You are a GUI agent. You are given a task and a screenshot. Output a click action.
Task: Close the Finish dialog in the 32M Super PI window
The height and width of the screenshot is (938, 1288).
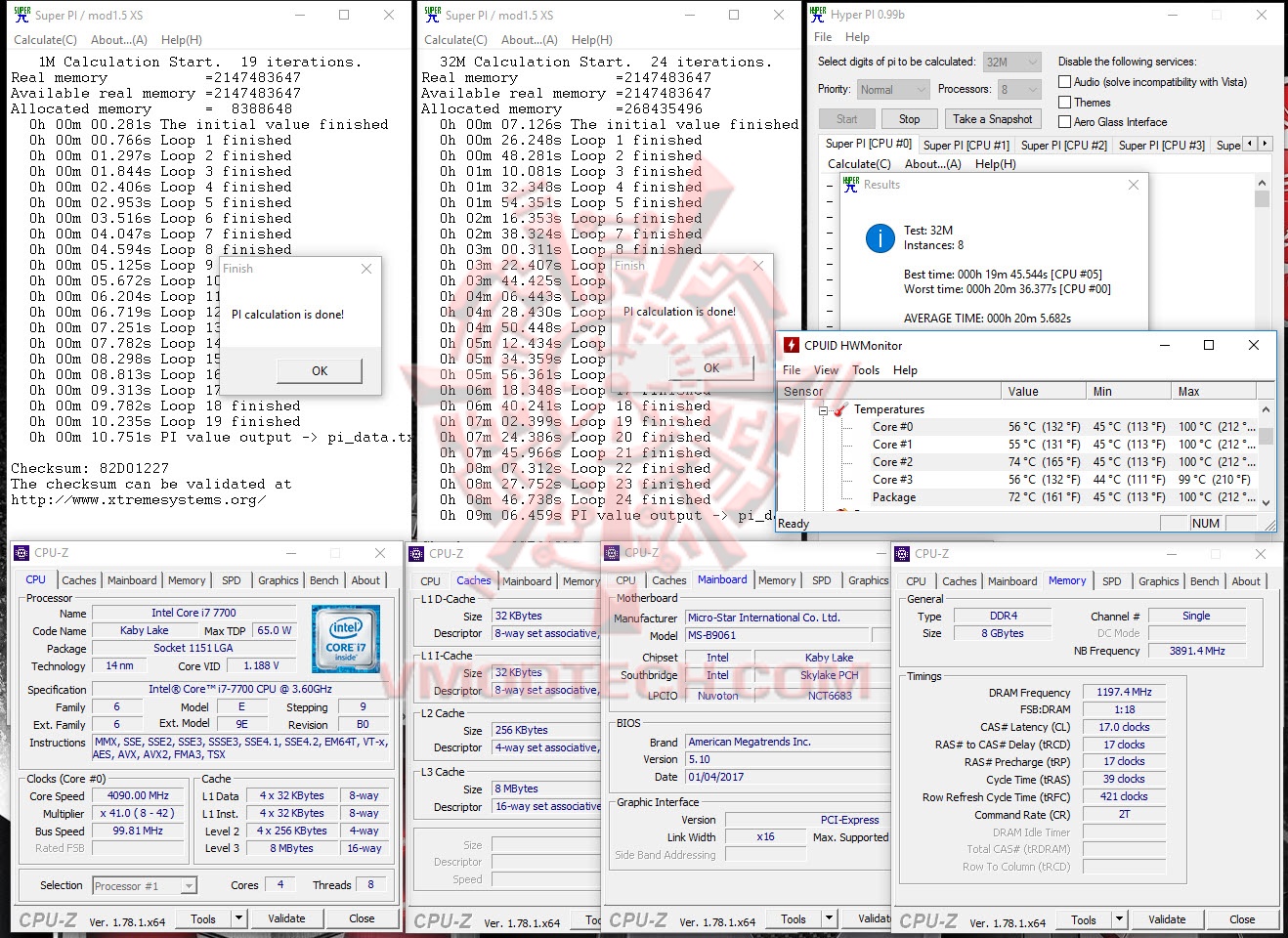tap(758, 265)
